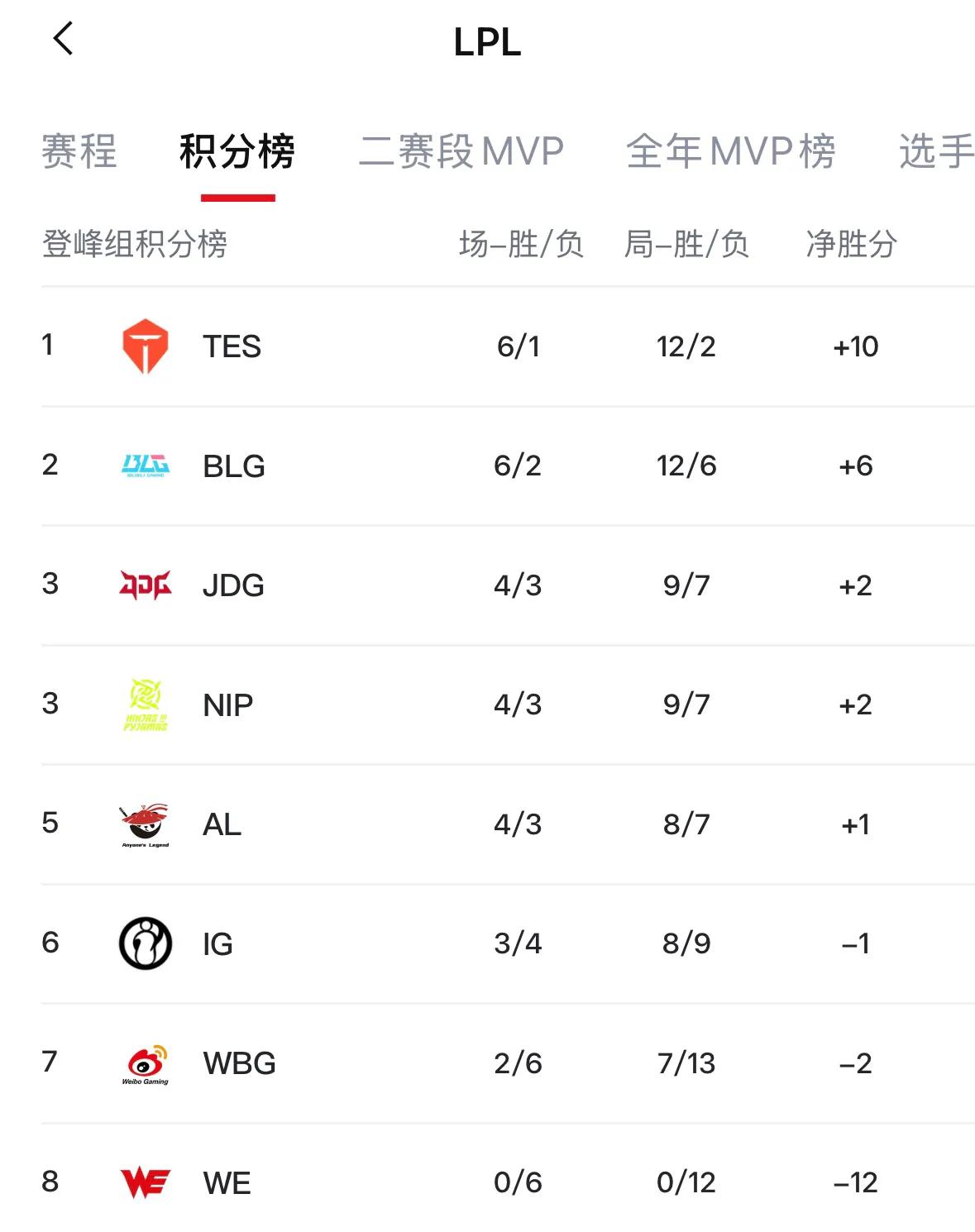Tap the IG team logo
This screenshot has width=975, height=1232.
pyautogui.click(x=146, y=943)
